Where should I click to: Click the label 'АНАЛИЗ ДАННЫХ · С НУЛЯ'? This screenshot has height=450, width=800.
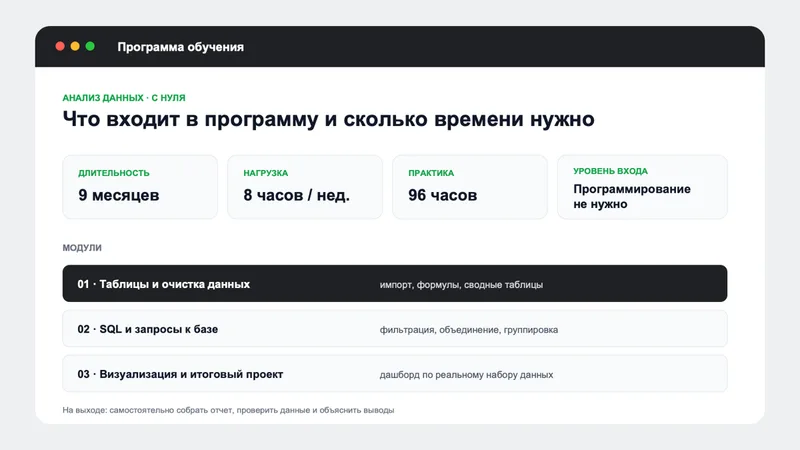click(124, 98)
